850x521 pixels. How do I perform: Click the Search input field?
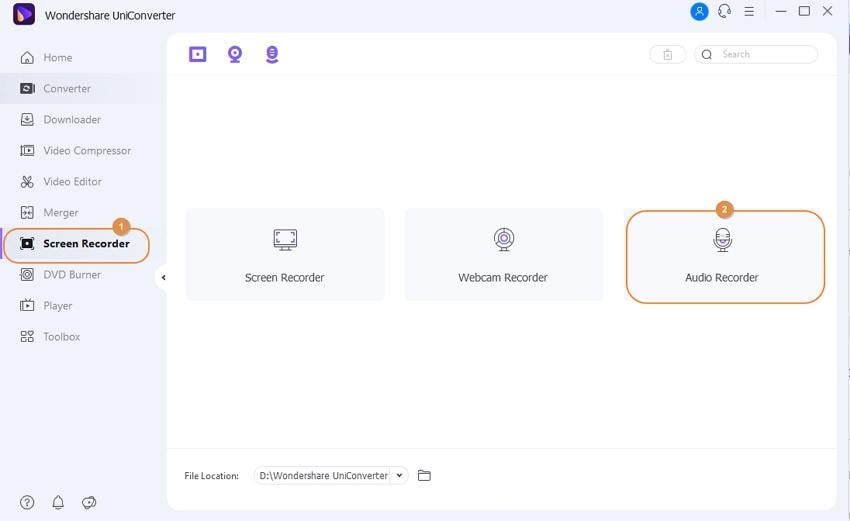pyautogui.click(x=756, y=54)
